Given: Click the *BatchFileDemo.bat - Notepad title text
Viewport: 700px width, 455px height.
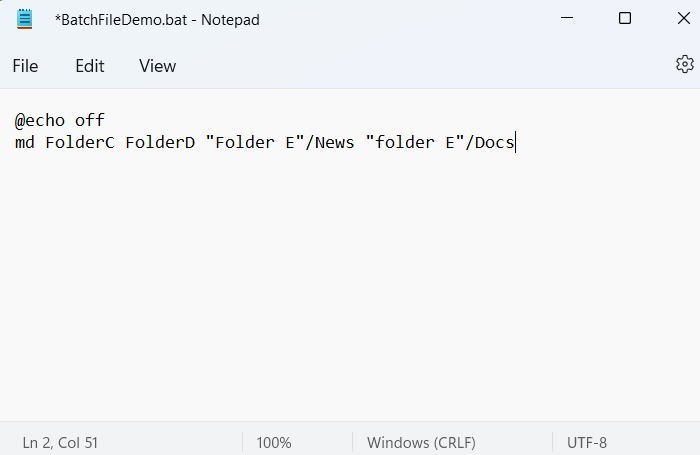Looking at the screenshot, I should pos(157,20).
